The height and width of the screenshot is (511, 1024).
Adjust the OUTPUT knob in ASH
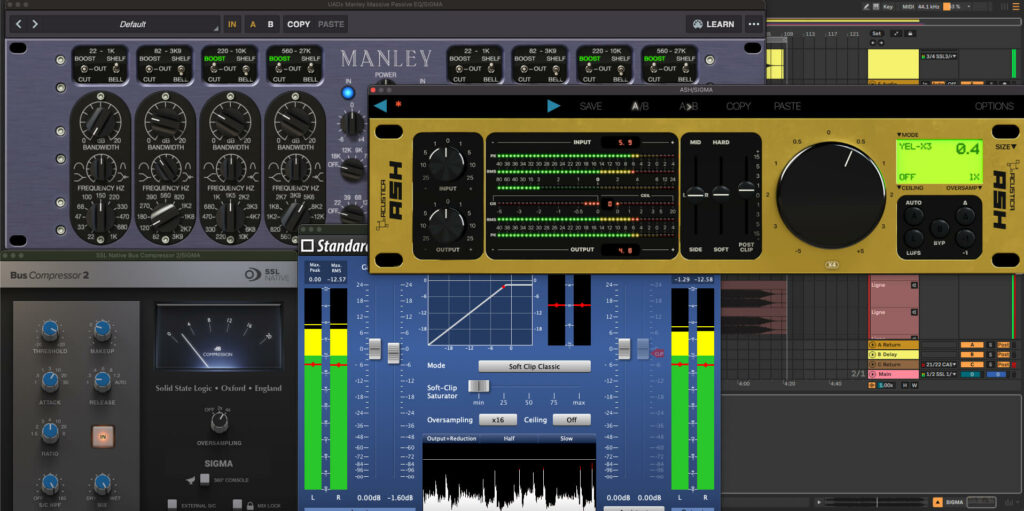coord(447,225)
